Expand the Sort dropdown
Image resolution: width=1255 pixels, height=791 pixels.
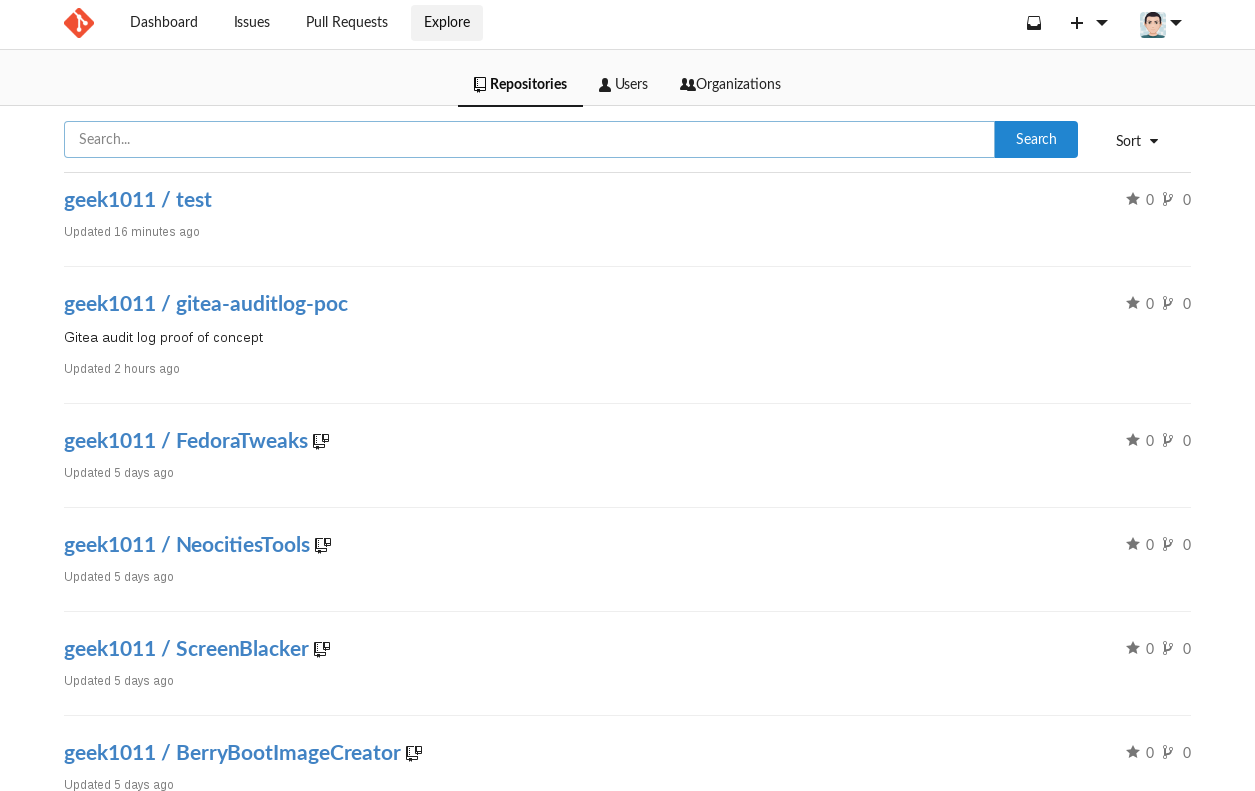[x=1137, y=141]
